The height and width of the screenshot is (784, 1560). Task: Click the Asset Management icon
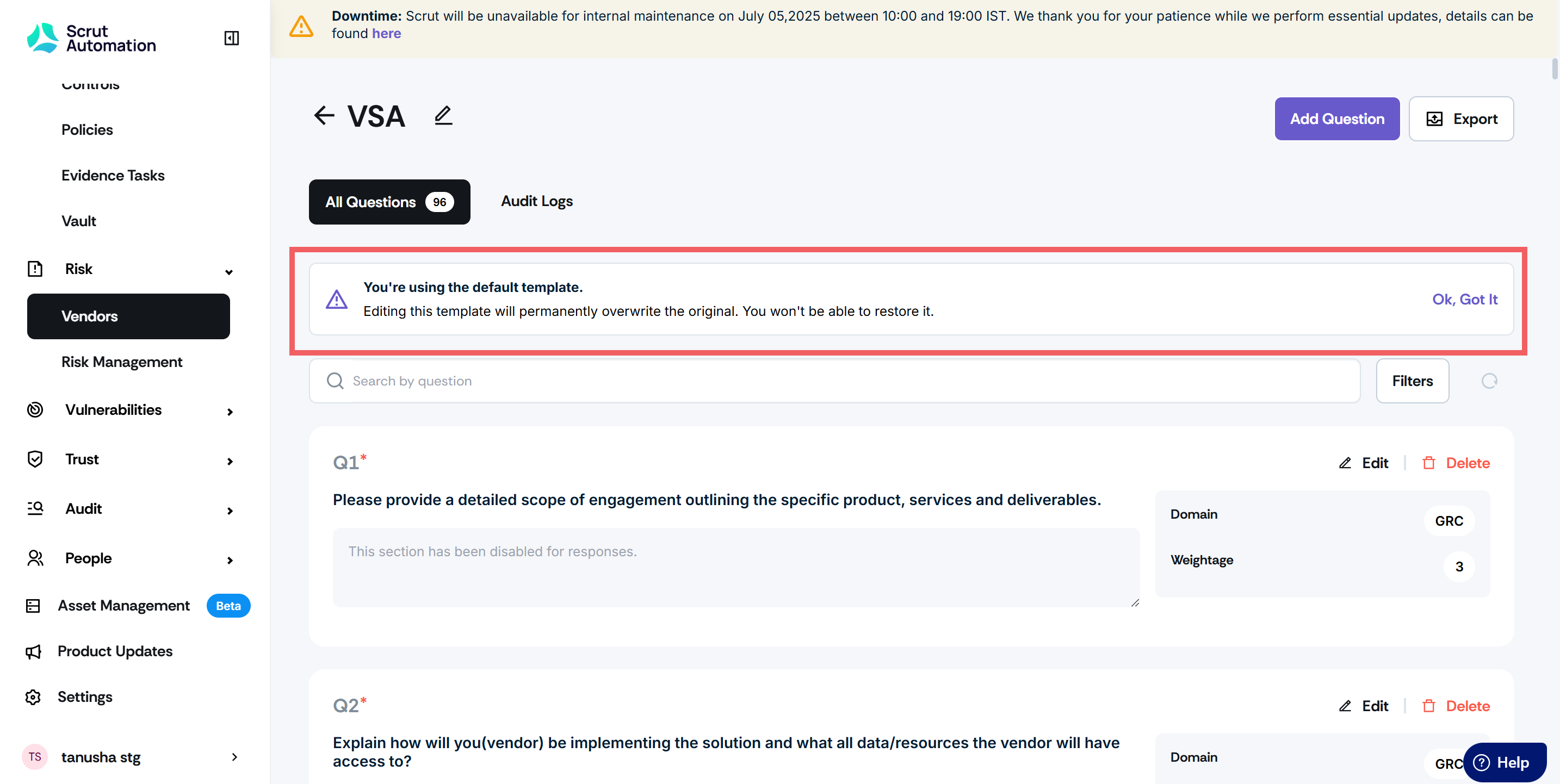pos(33,606)
